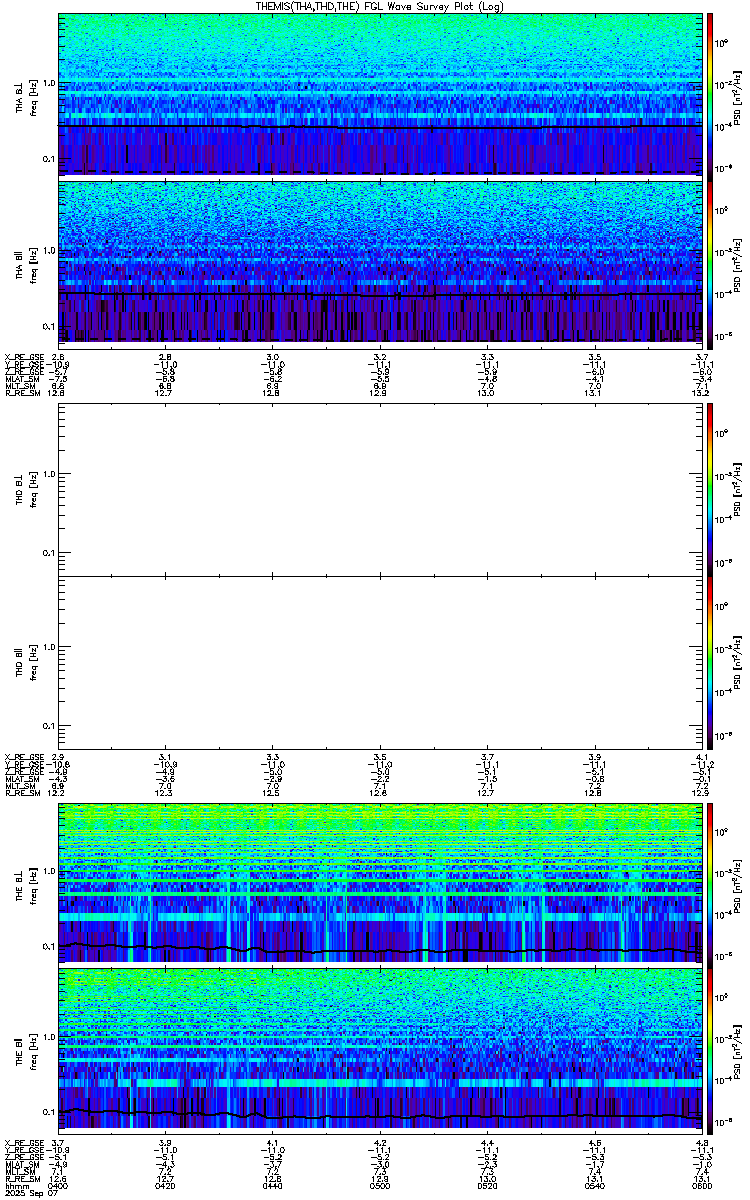This screenshot has height=1200, width=750.
Task: Click the color bar beside the THD B-perpendicular panel
Action: pyautogui.click(x=711, y=489)
